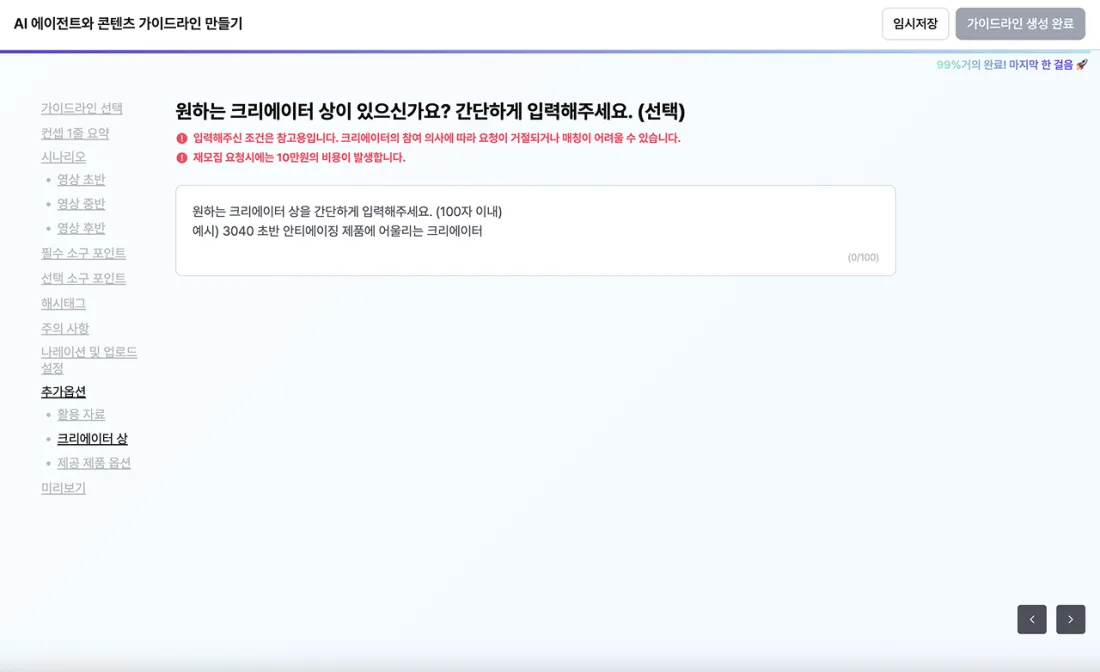Click the red warning icon beside 입력해주신 조건은
This screenshot has width=1100, height=672.
click(182, 138)
